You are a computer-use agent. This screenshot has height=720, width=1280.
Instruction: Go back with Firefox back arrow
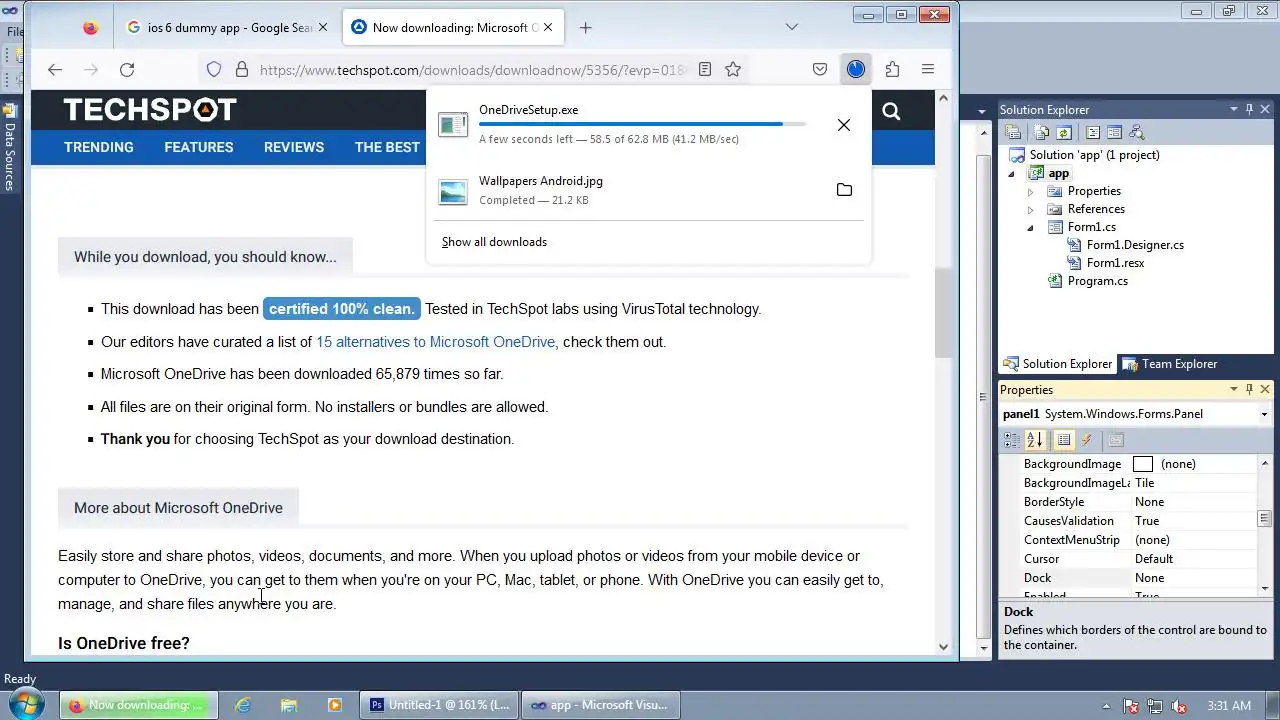click(55, 69)
